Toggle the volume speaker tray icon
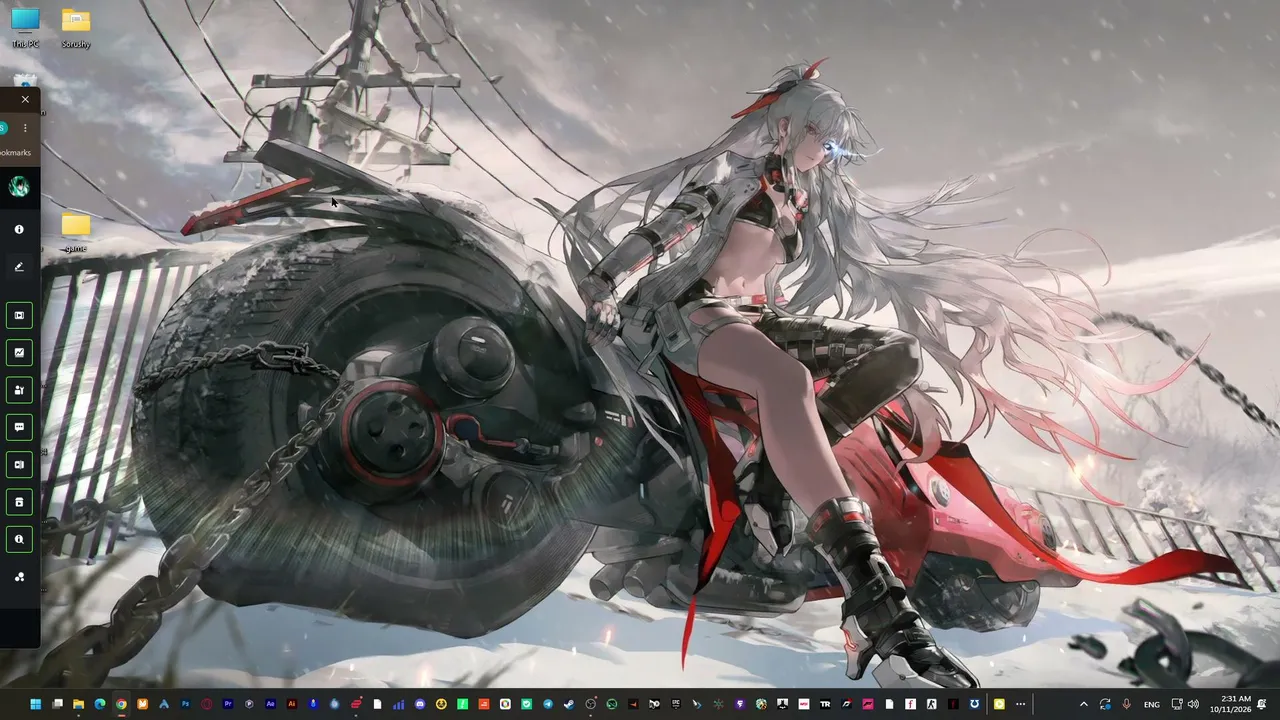Image resolution: width=1280 pixels, height=720 pixels. [x=1193, y=704]
